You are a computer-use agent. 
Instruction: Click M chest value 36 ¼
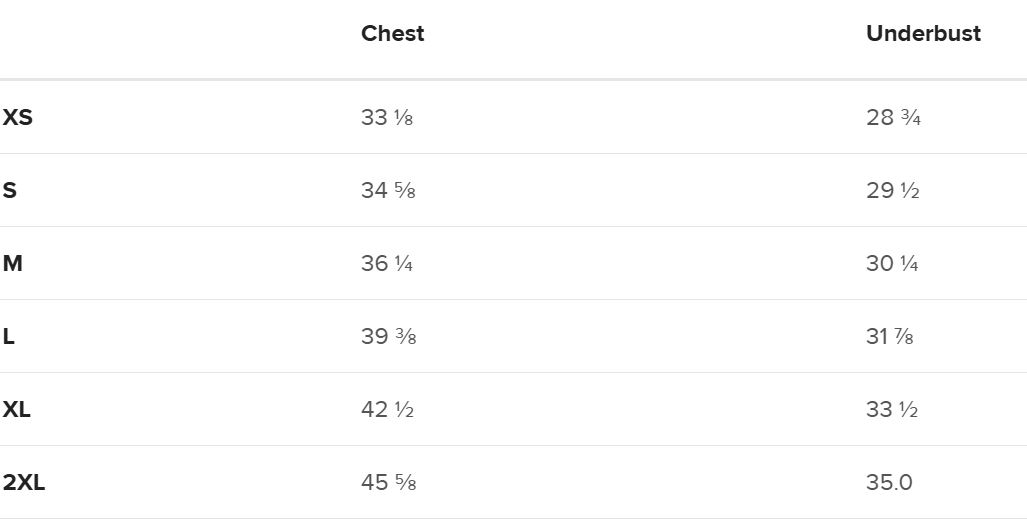point(387,263)
